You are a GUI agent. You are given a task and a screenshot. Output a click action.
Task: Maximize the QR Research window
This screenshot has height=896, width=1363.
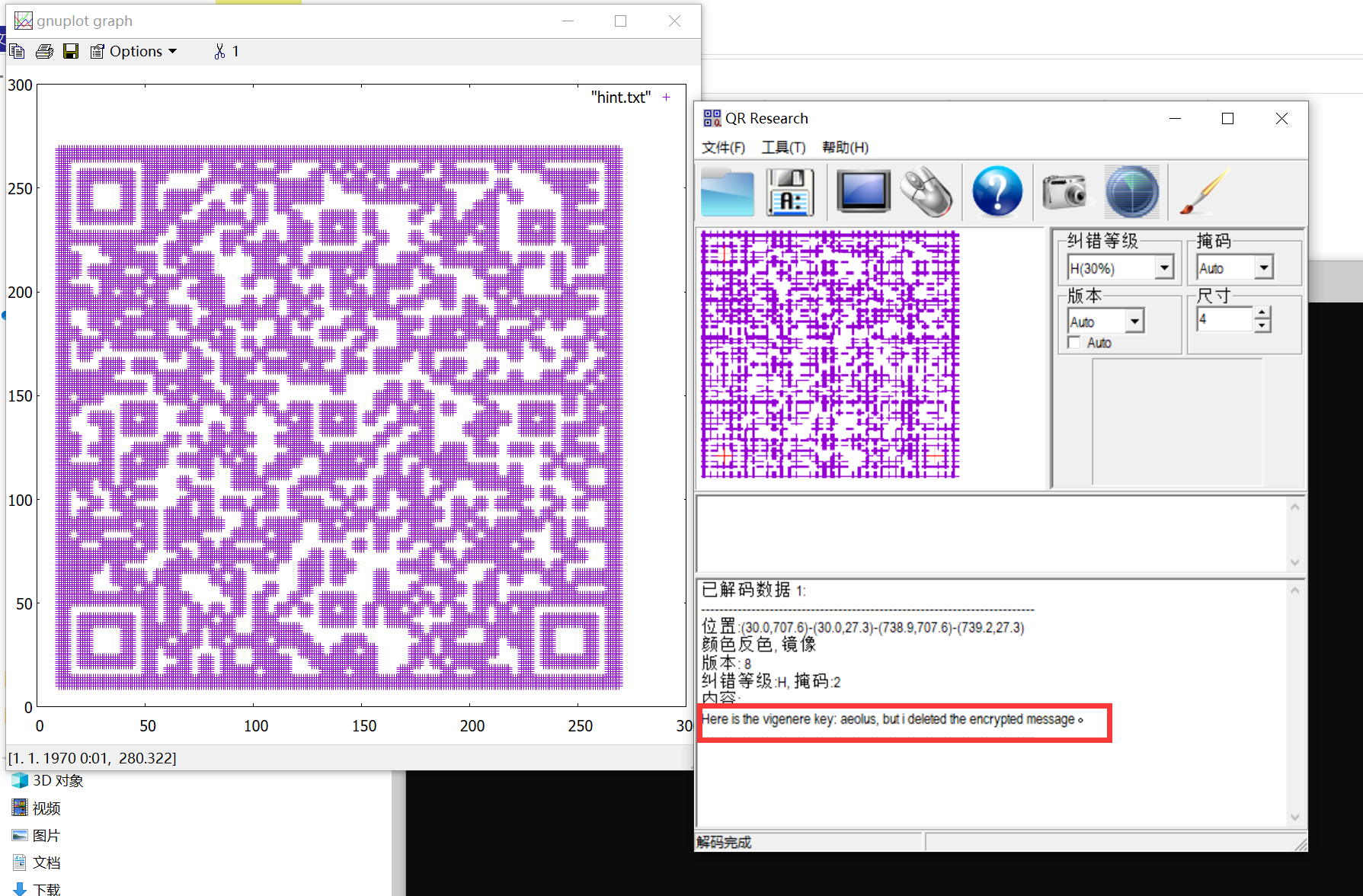[x=1227, y=118]
